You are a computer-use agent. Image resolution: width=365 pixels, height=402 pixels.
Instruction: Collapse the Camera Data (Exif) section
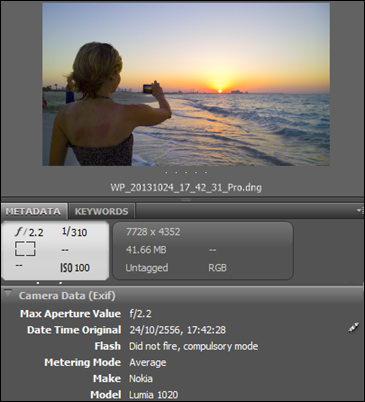7,294
